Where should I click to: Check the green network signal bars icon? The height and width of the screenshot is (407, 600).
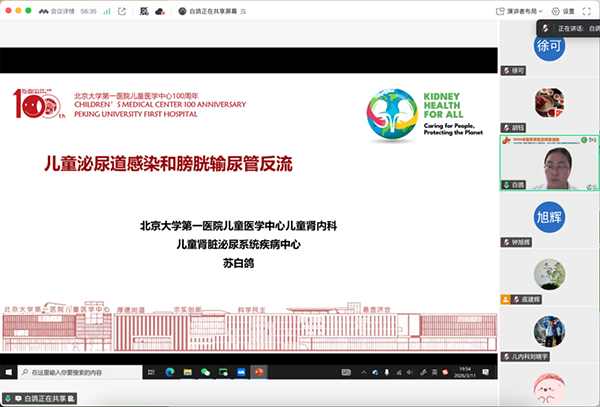pos(107,11)
